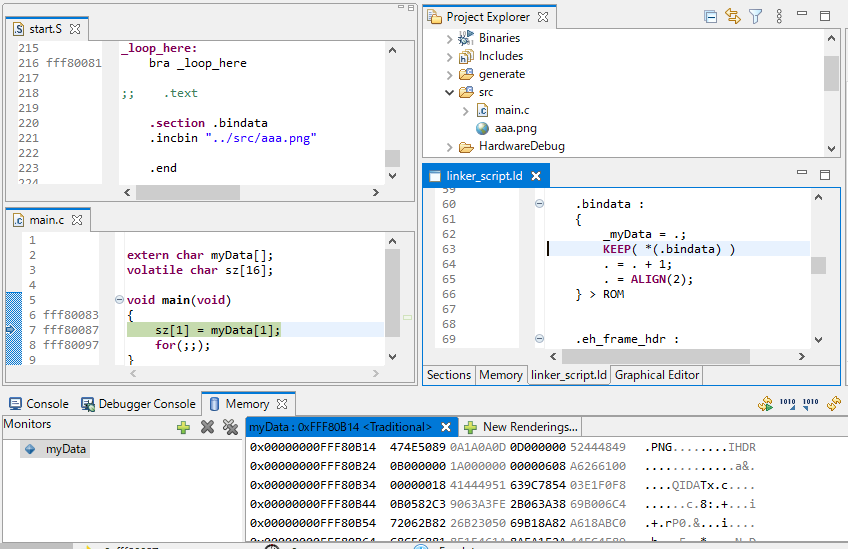This screenshot has height=549, width=848.
Task: Select the Project Explorer tab
Action: point(488,17)
